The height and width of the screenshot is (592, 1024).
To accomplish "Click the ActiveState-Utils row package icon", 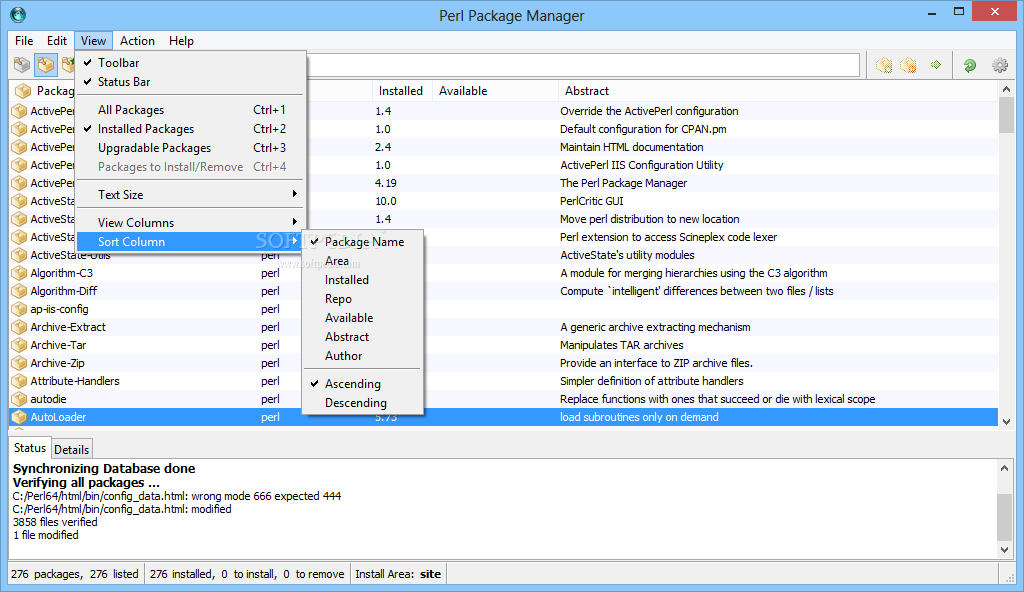I will [x=19, y=255].
